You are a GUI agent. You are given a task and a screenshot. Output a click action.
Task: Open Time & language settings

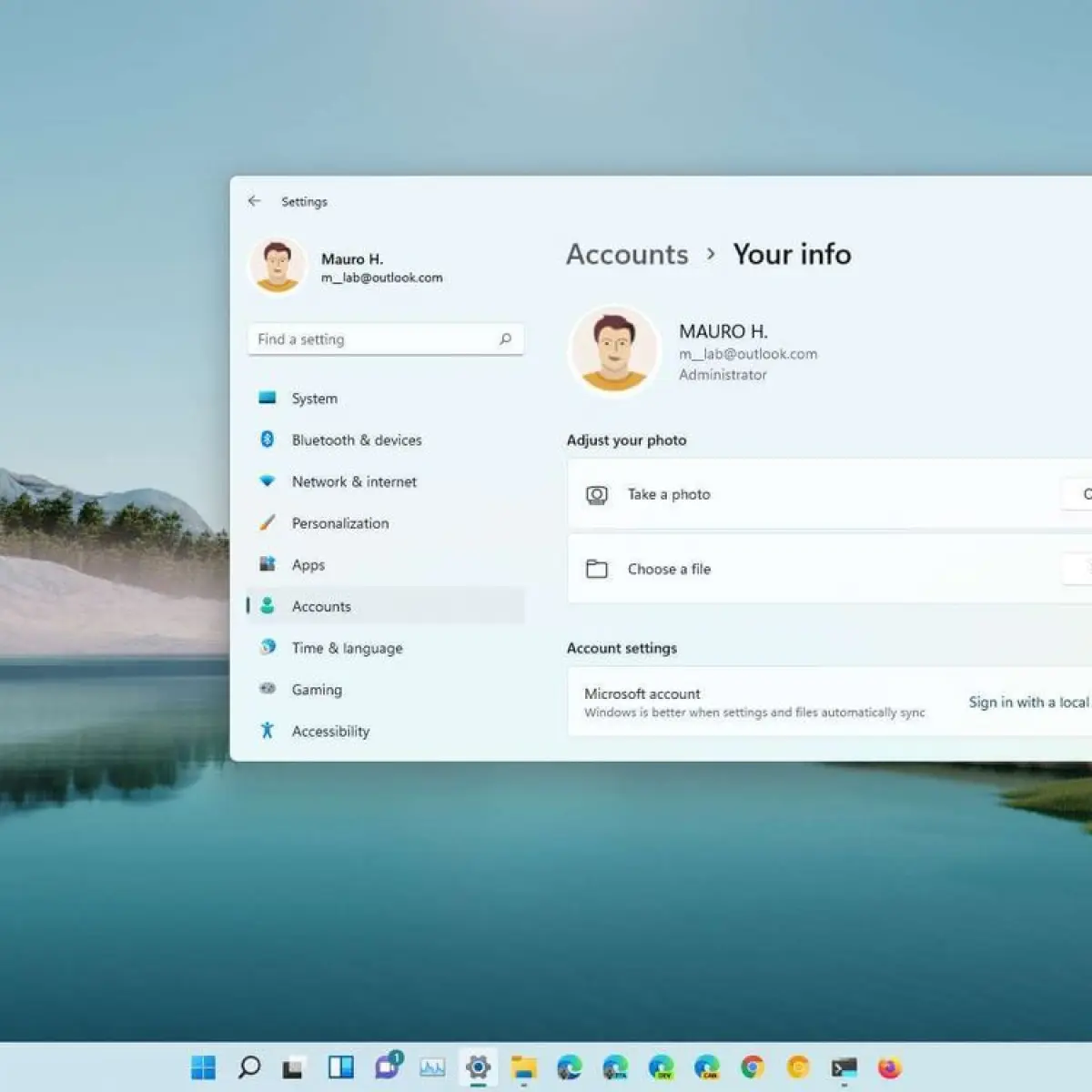pos(386,648)
